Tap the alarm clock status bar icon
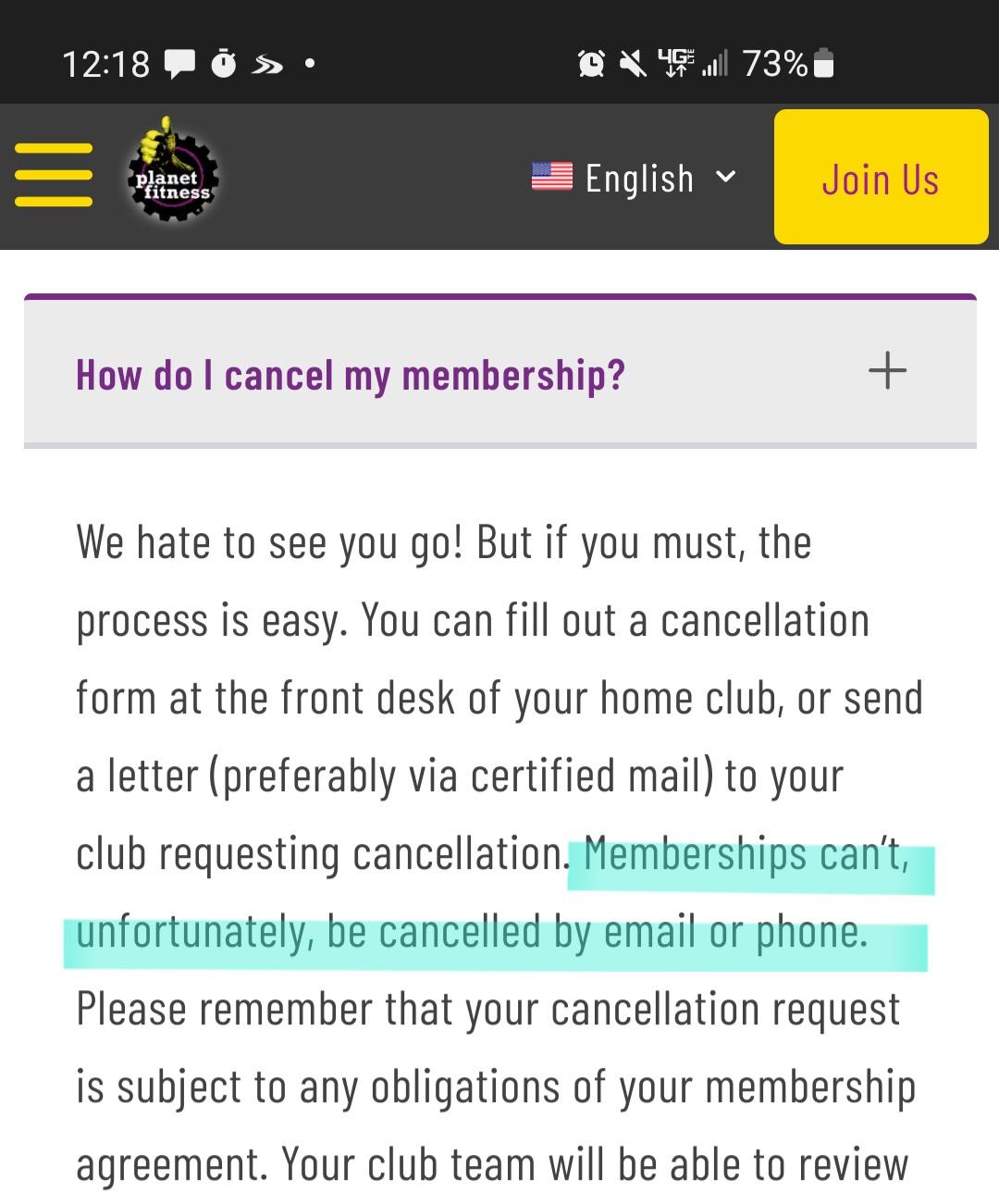Viewport: 999px width, 1204px height. [x=592, y=63]
